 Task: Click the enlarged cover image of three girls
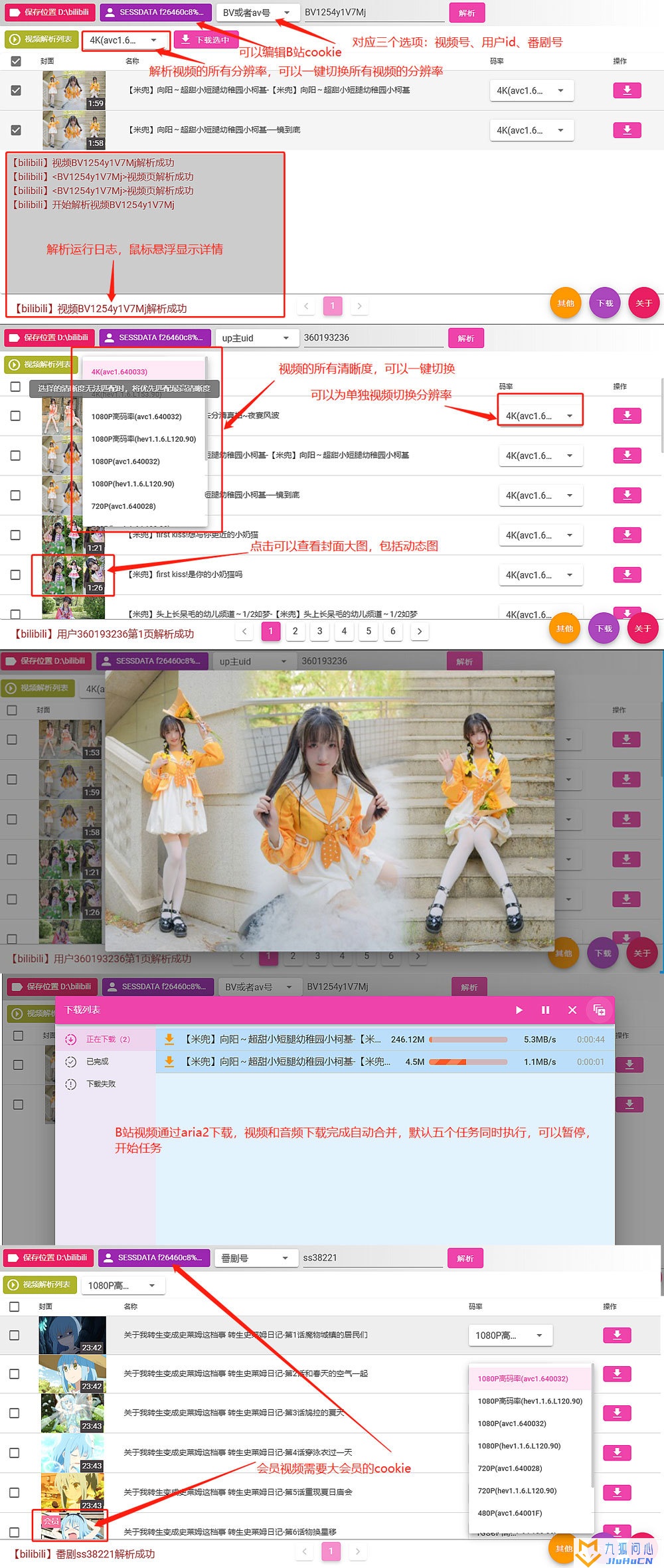[x=329, y=811]
